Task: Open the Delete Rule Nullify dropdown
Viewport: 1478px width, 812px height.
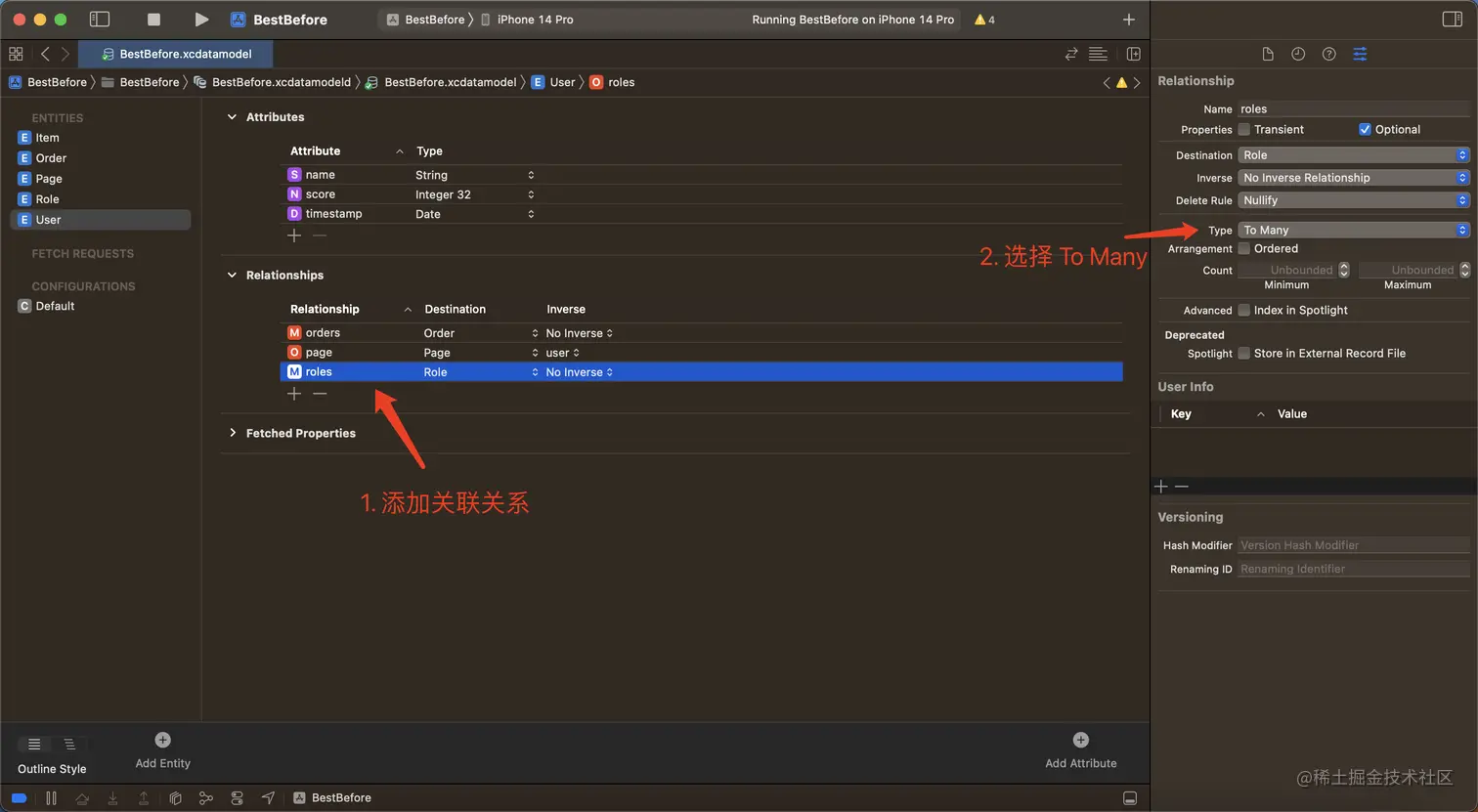Action: [x=1354, y=199]
